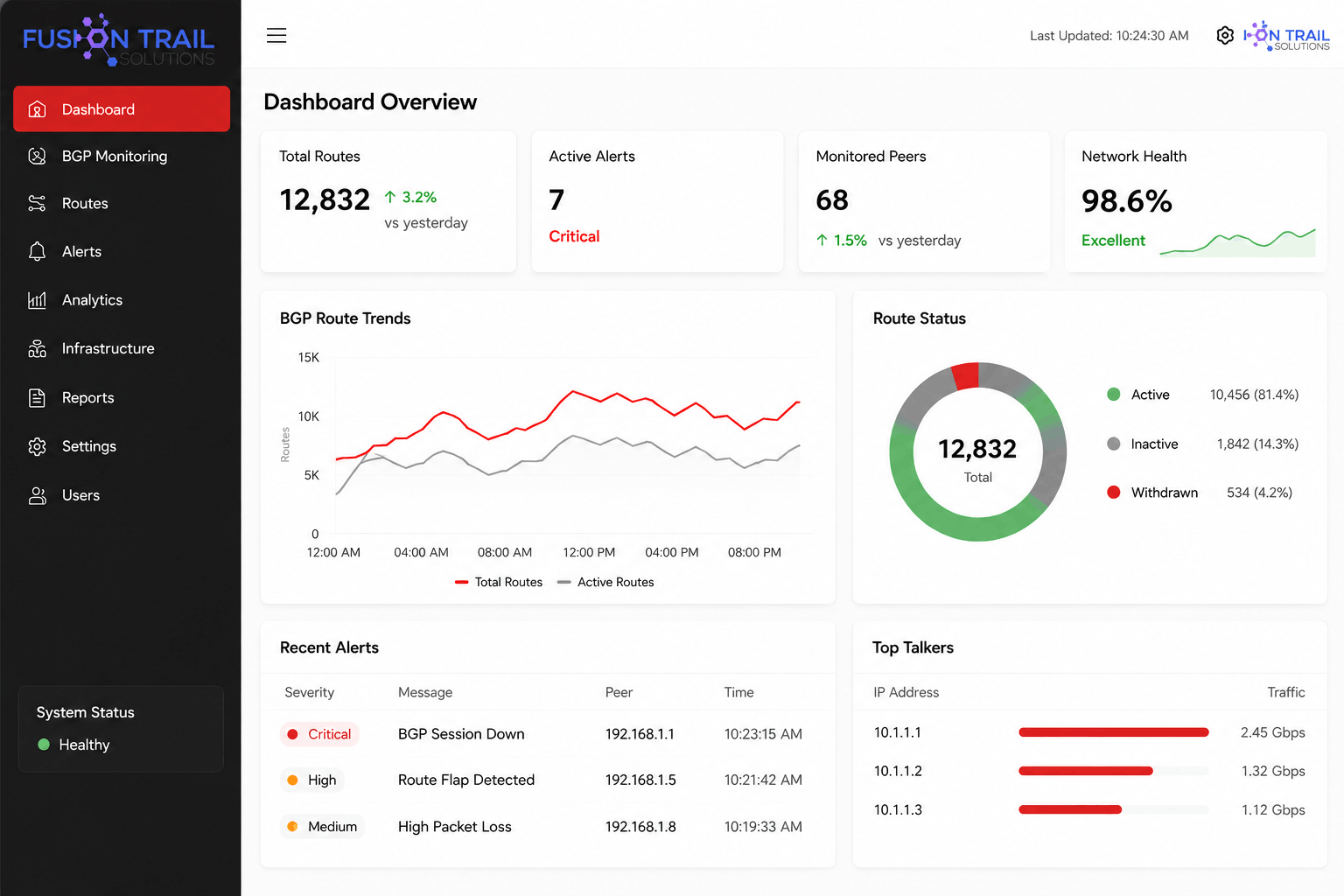Click the Fusion Trail Solutions sidebar logo

[x=118, y=40]
